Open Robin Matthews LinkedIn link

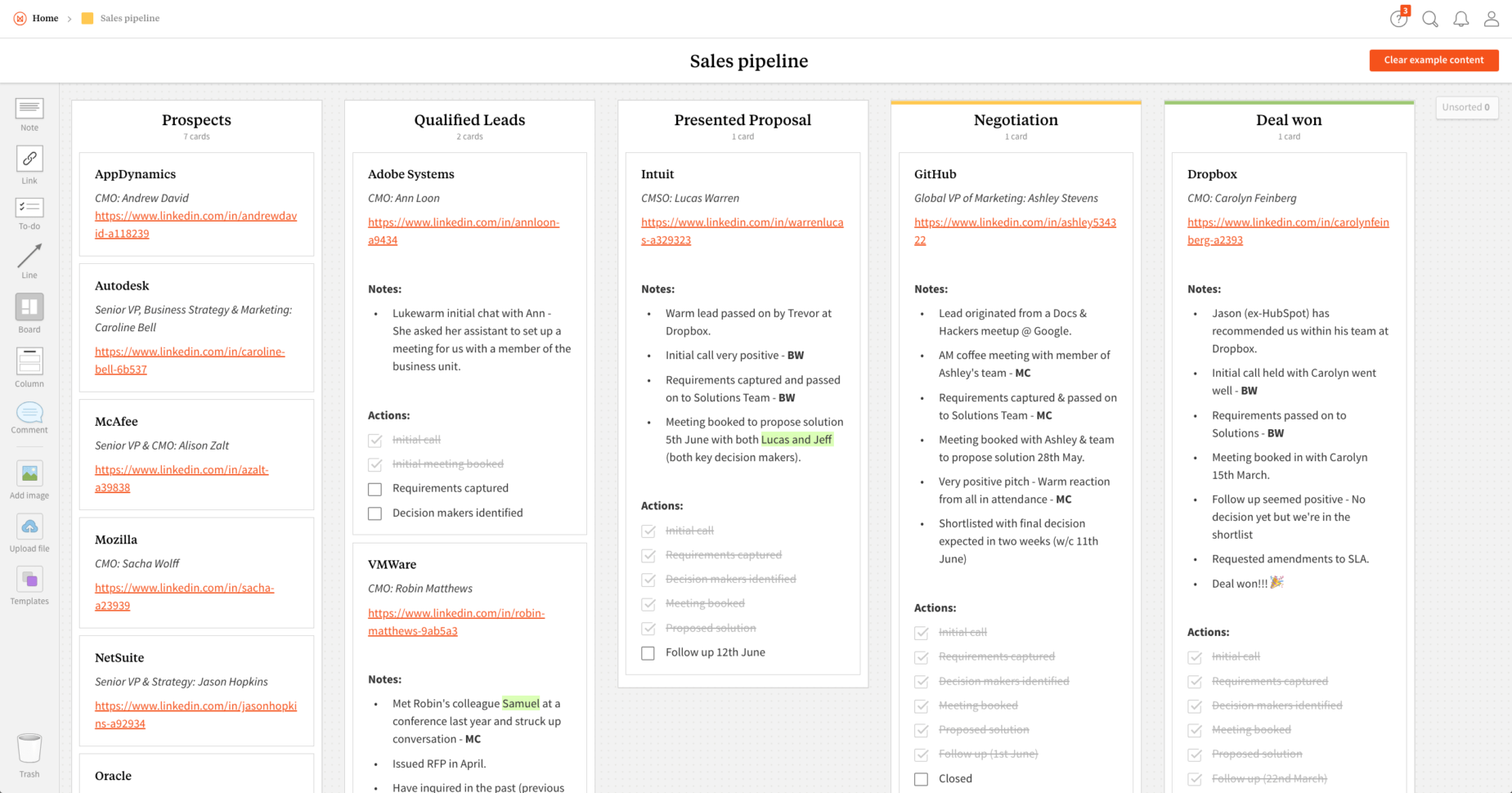tap(456, 622)
